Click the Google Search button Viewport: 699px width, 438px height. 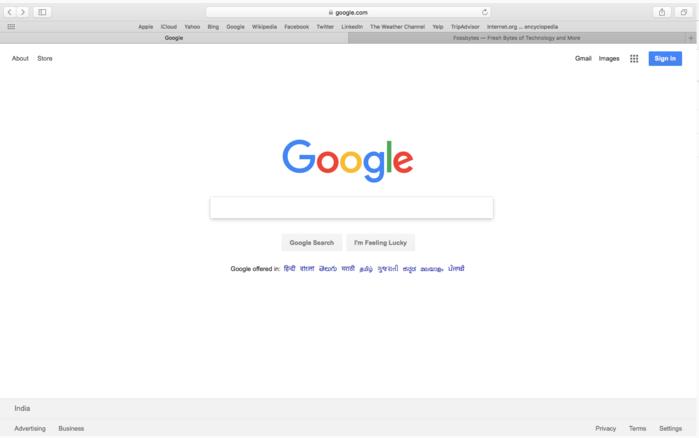pos(312,242)
